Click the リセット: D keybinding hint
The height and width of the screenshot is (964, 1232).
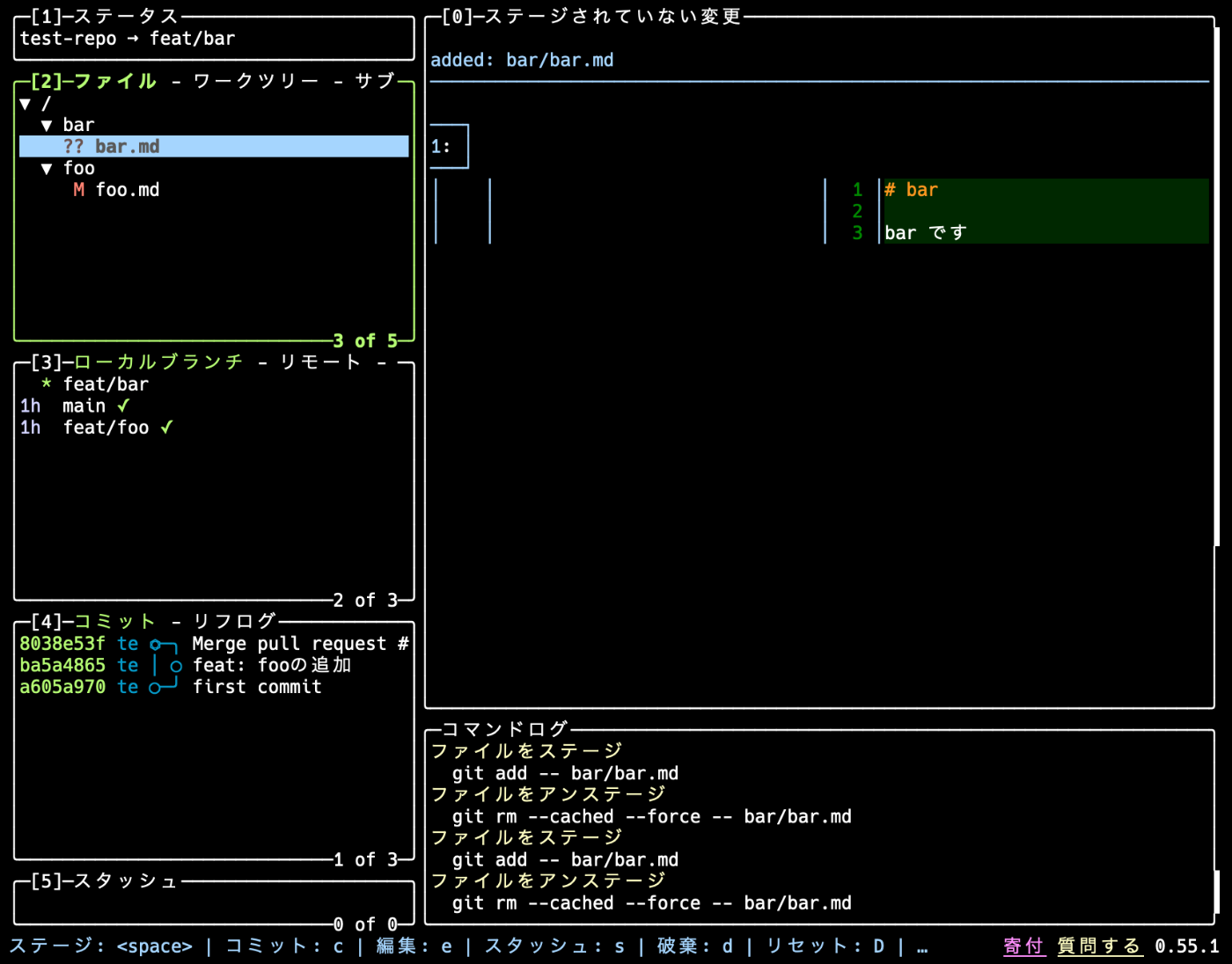[x=825, y=946]
